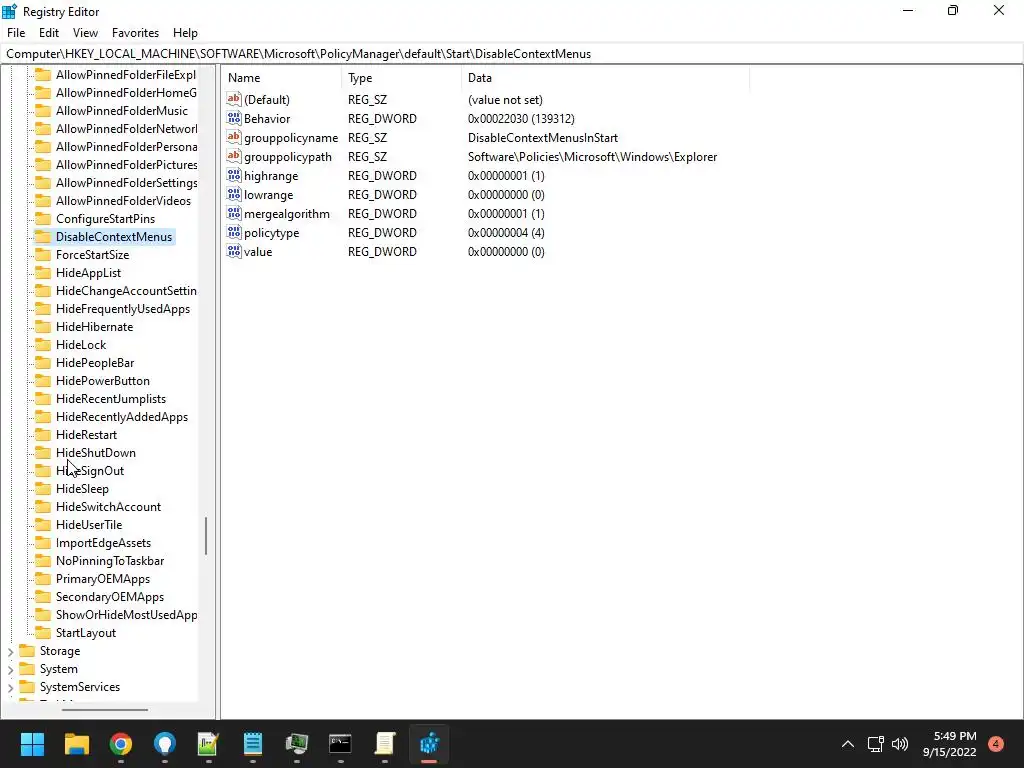
Task: Open the Command Prompt taskbar icon
Action: click(x=340, y=744)
